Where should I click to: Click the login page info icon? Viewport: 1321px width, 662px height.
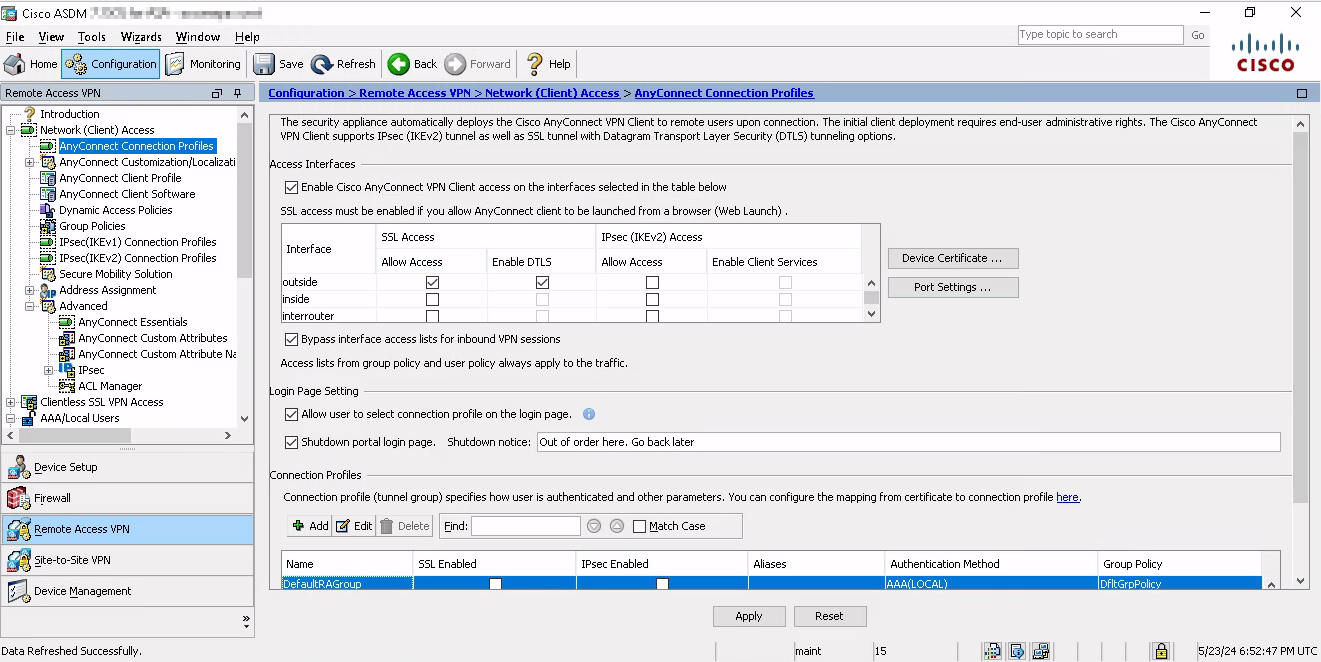click(x=589, y=414)
